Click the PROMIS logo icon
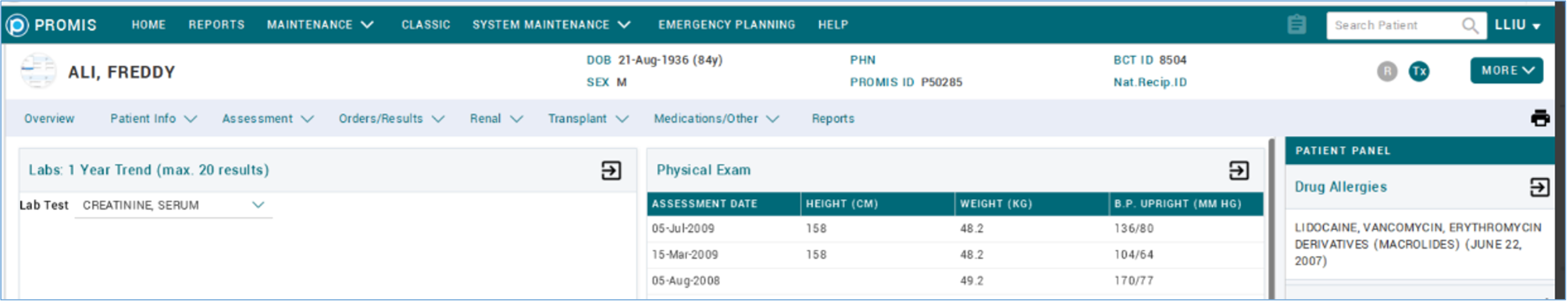 pos(17,25)
